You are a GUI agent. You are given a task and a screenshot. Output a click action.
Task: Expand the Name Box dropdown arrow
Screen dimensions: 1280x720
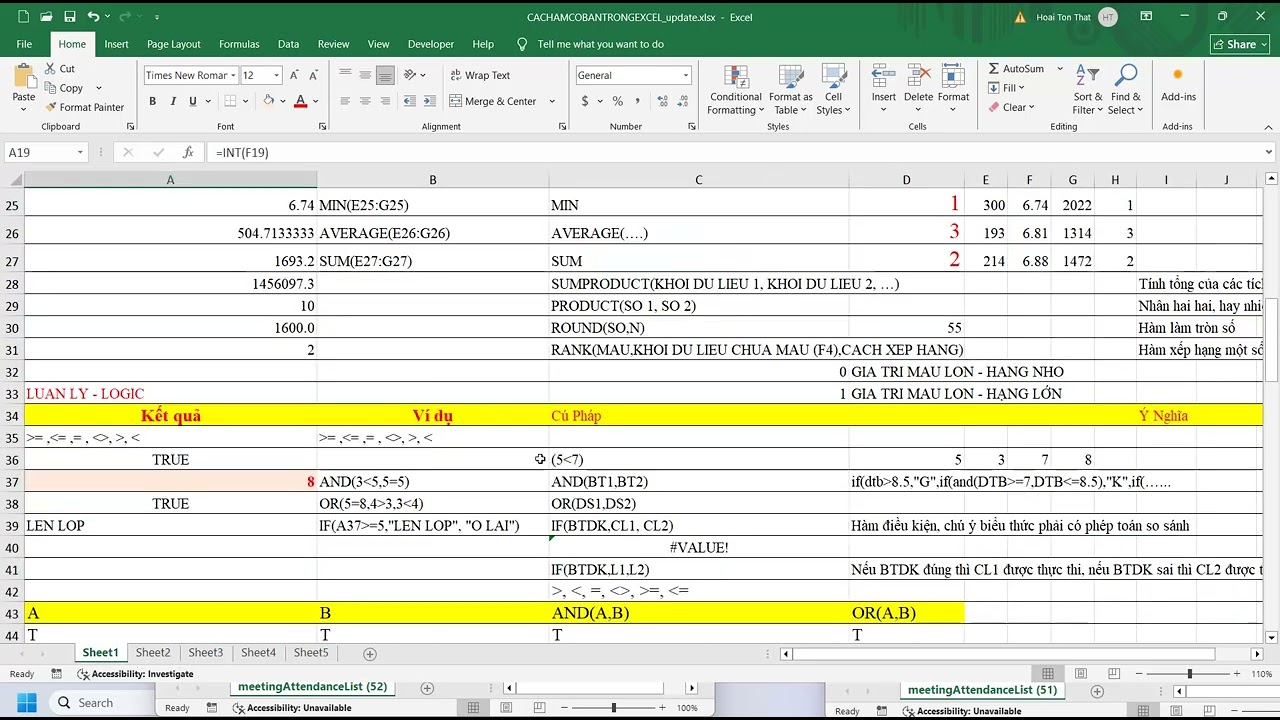79,152
